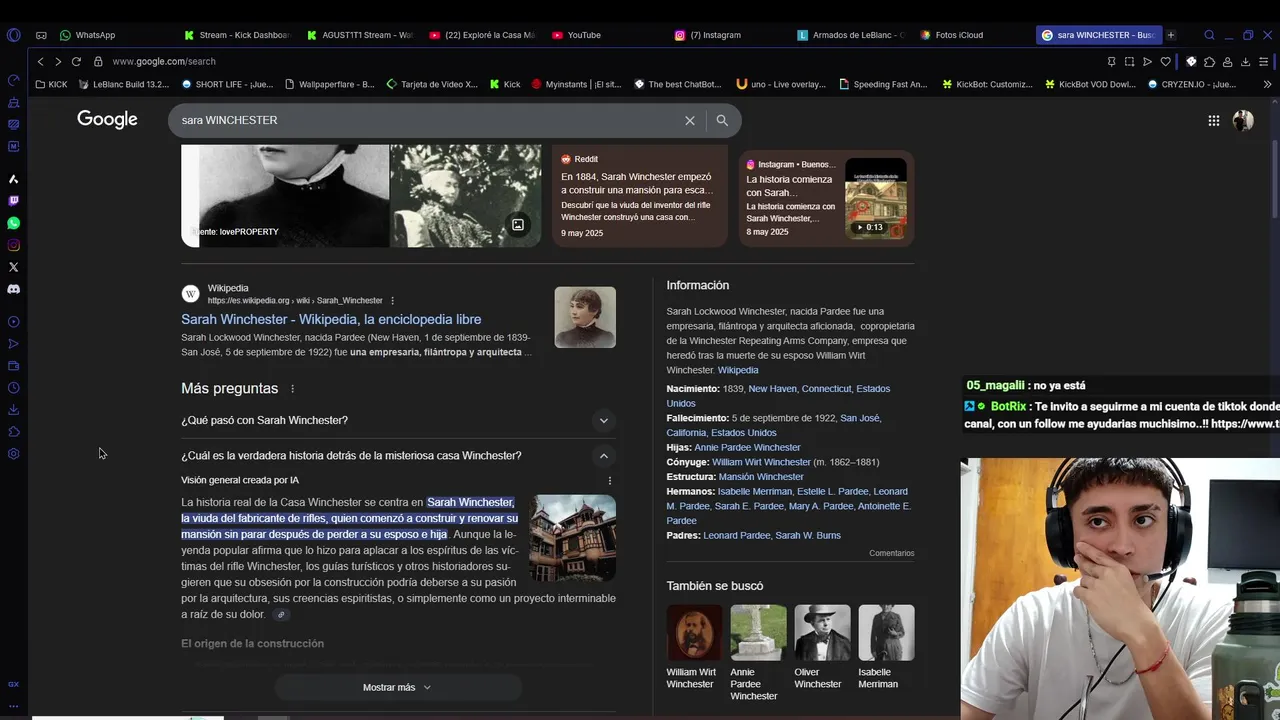Open Google logo home link
This screenshot has width=1280, height=720.
[107, 120]
